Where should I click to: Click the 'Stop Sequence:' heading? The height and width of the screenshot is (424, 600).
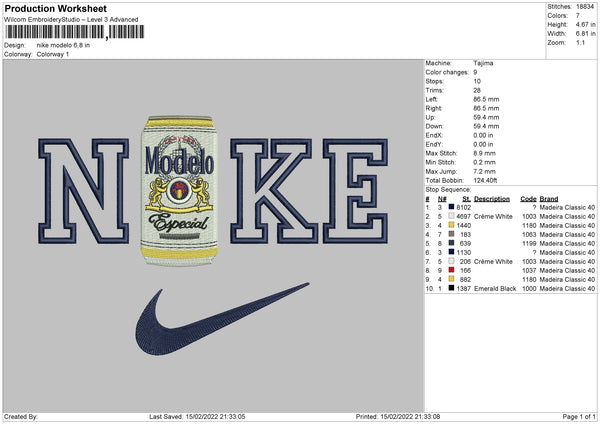click(449, 189)
